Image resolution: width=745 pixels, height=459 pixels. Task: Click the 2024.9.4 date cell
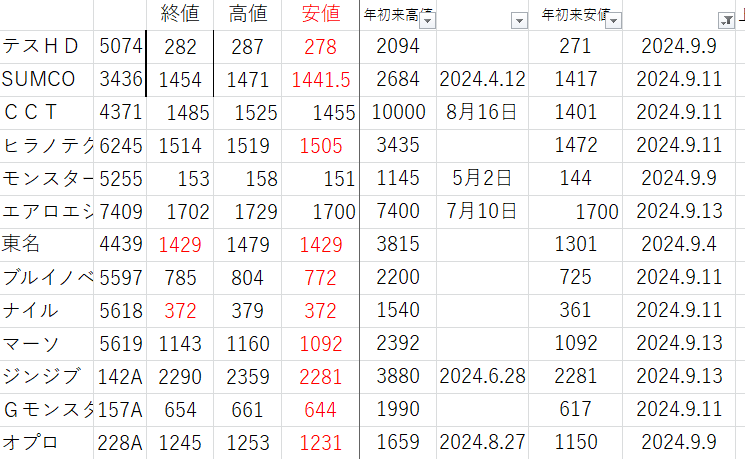click(x=679, y=244)
